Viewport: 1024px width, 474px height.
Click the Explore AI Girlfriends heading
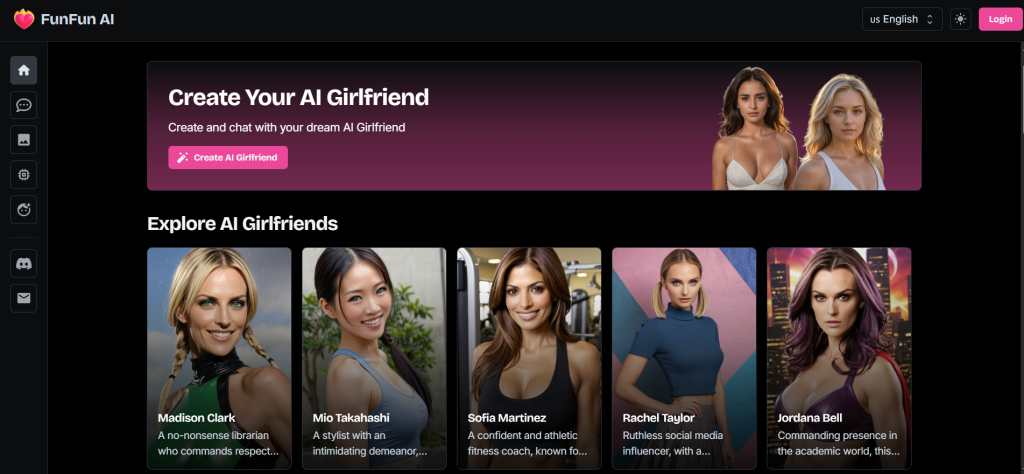point(242,224)
